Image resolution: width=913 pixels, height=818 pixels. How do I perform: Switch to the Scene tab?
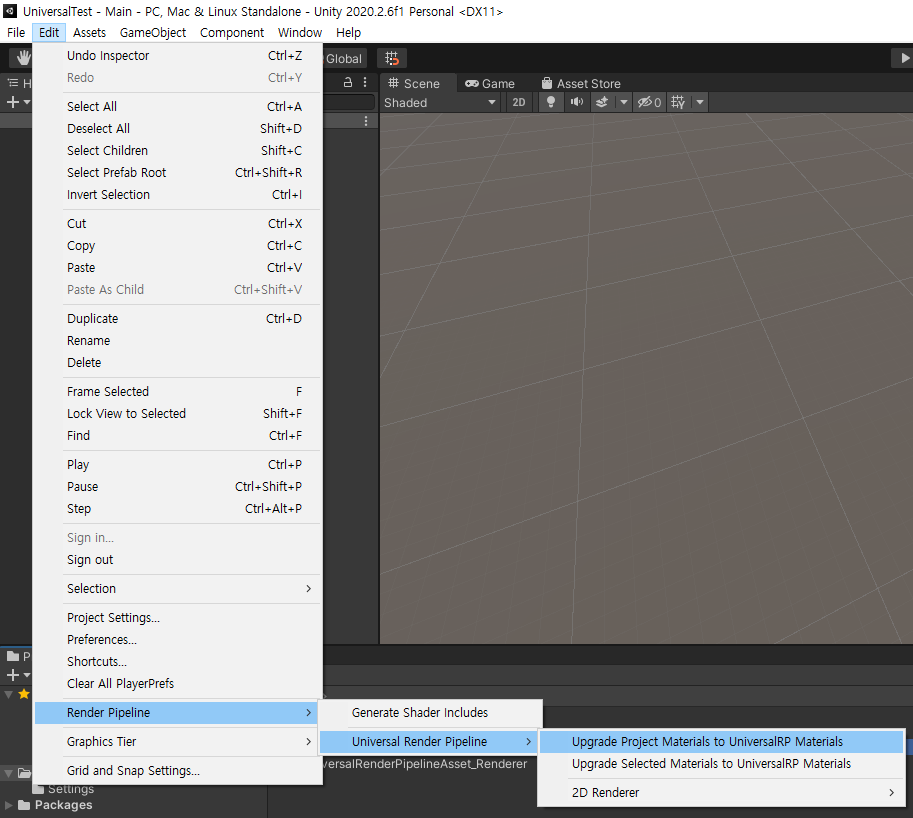tap(415, 83)
